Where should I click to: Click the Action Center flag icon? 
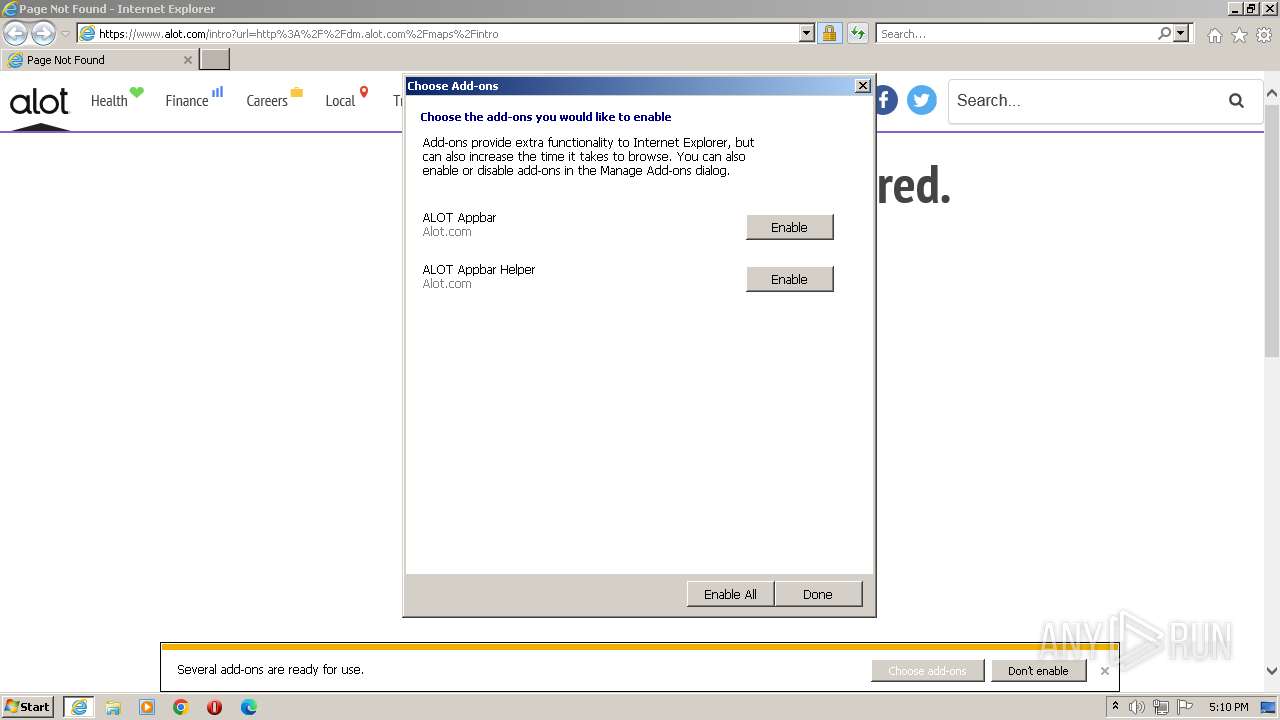coord(1184,707)
